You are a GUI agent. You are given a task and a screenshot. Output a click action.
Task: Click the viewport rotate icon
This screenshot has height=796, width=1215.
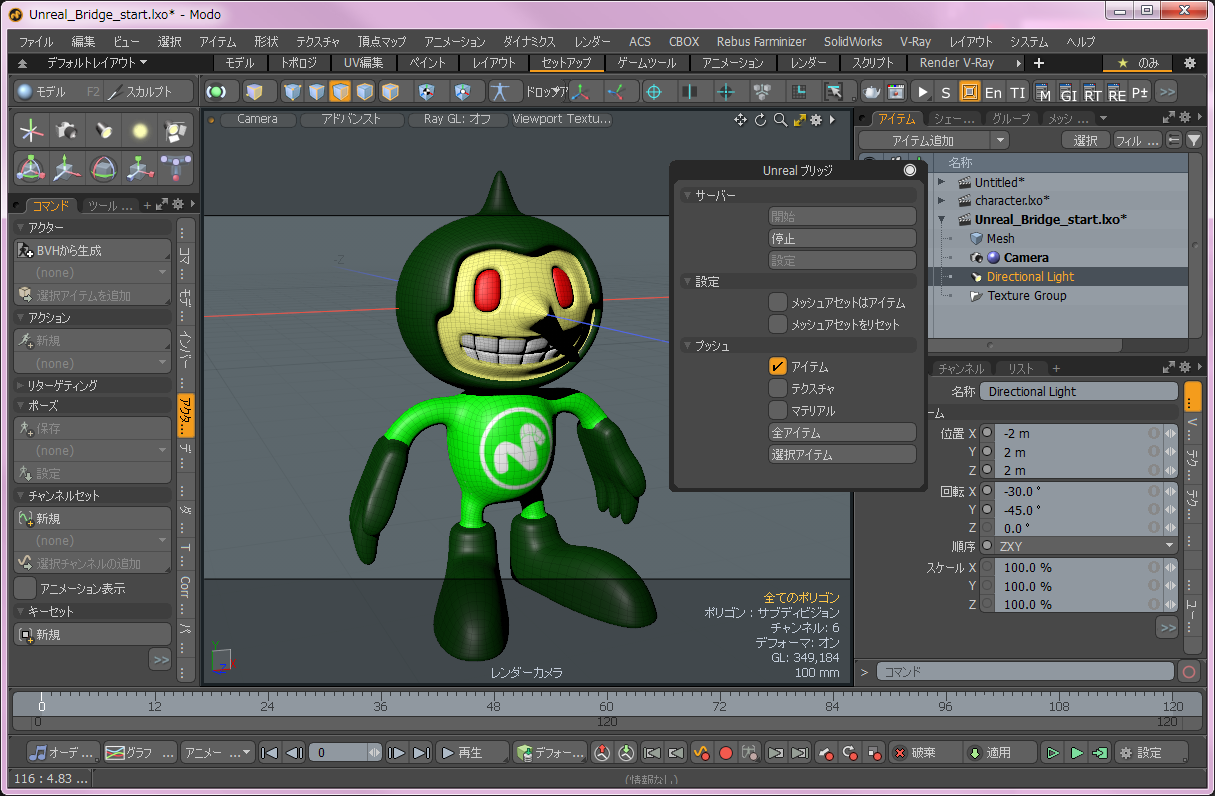point(760,120)
